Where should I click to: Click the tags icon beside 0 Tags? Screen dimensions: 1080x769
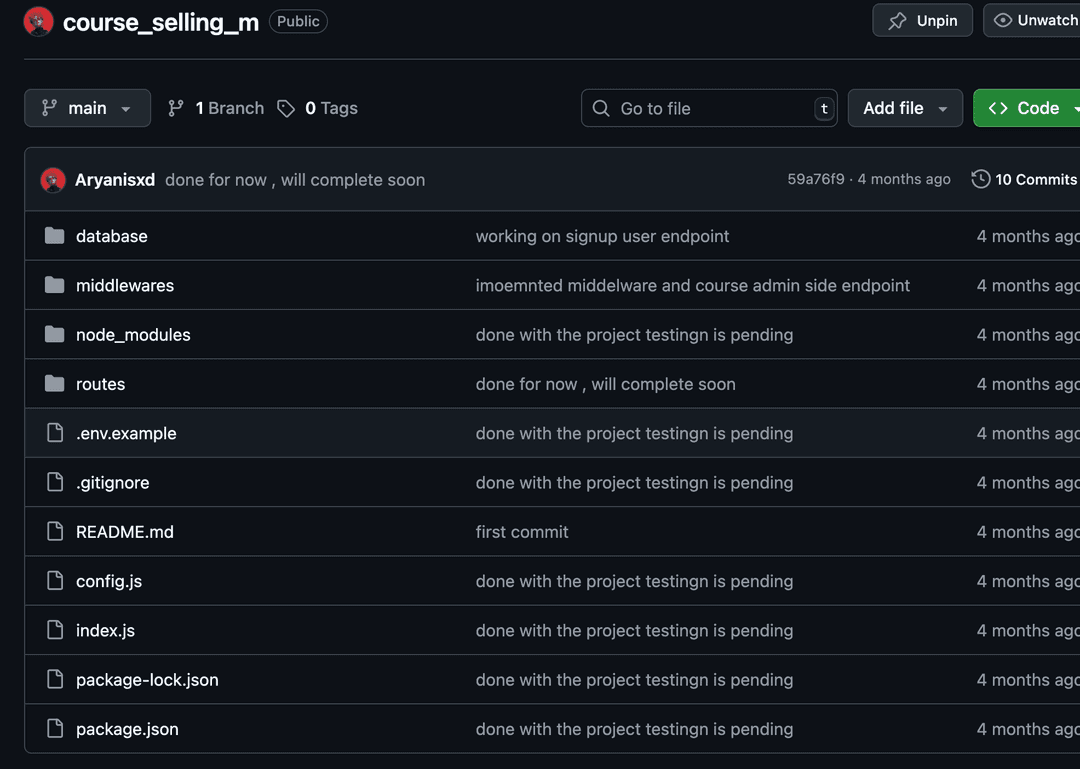click(x=287, y=107)
